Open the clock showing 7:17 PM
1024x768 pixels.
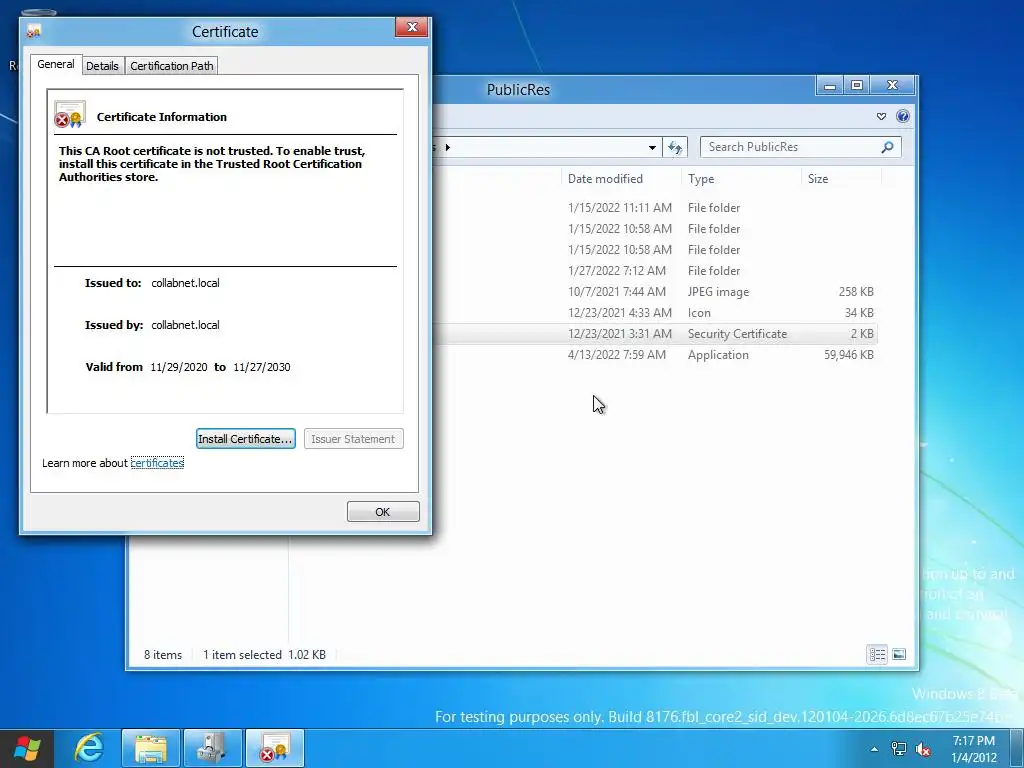pos(974,749)
